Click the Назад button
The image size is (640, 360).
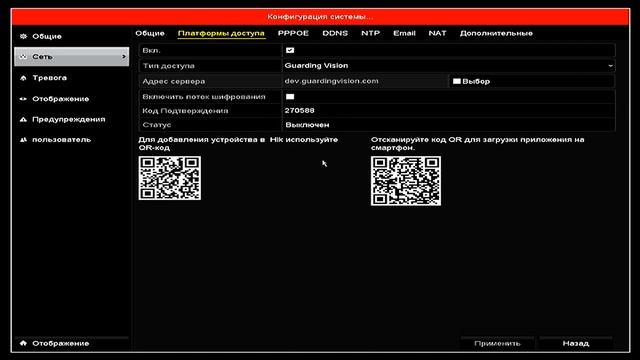click(576, 343)
